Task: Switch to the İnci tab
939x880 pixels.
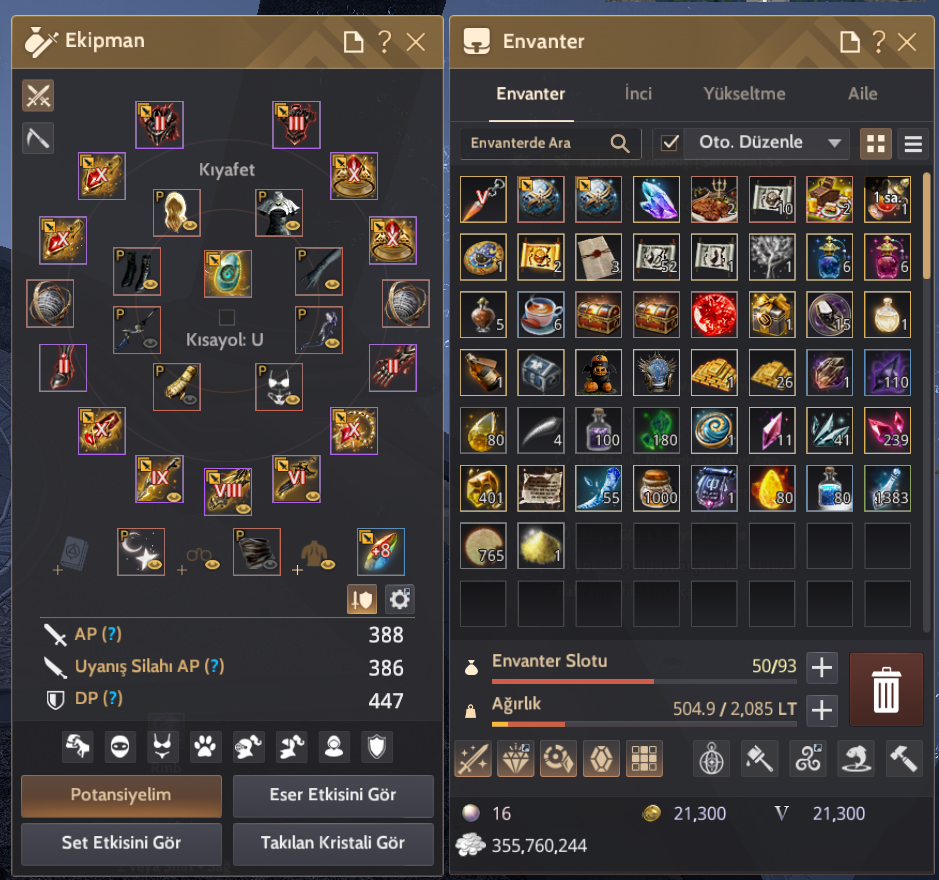Action: coord(638,93)
